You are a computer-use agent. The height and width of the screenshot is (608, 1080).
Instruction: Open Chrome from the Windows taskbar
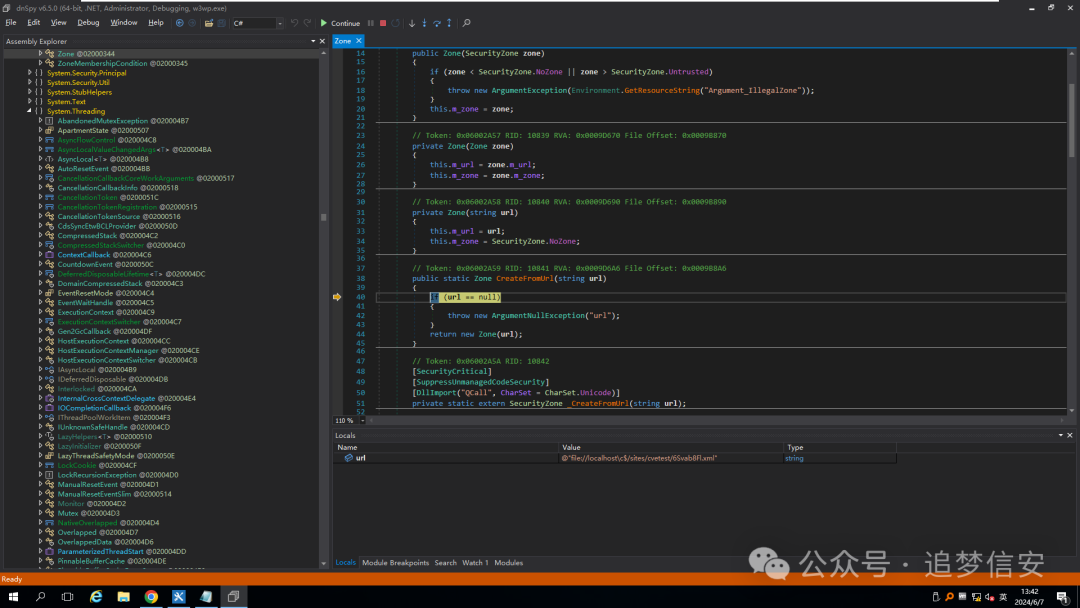(x=151, y=597)
